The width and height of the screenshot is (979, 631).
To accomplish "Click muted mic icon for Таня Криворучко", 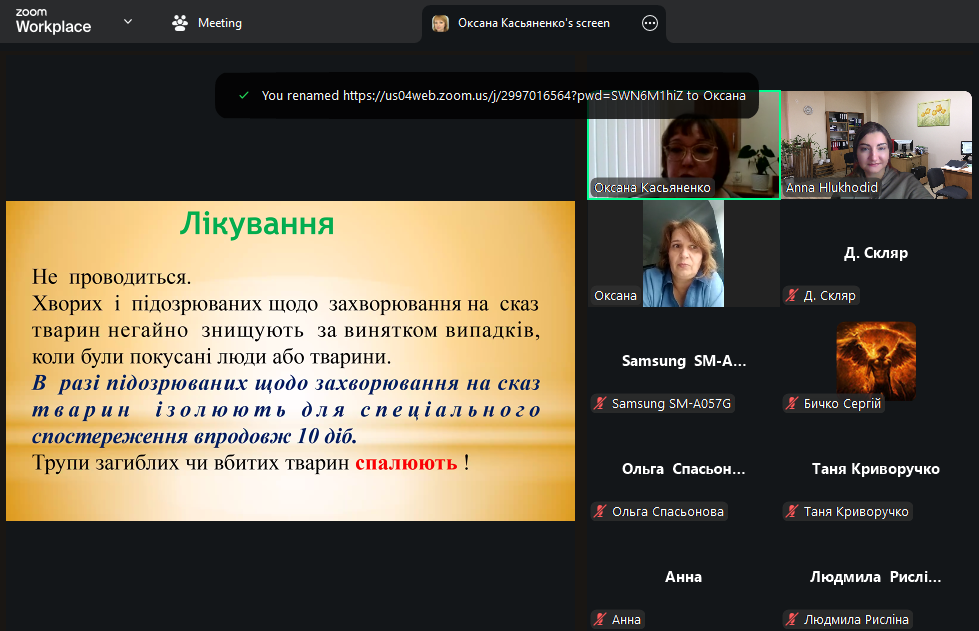I will (x=792, y=512).
